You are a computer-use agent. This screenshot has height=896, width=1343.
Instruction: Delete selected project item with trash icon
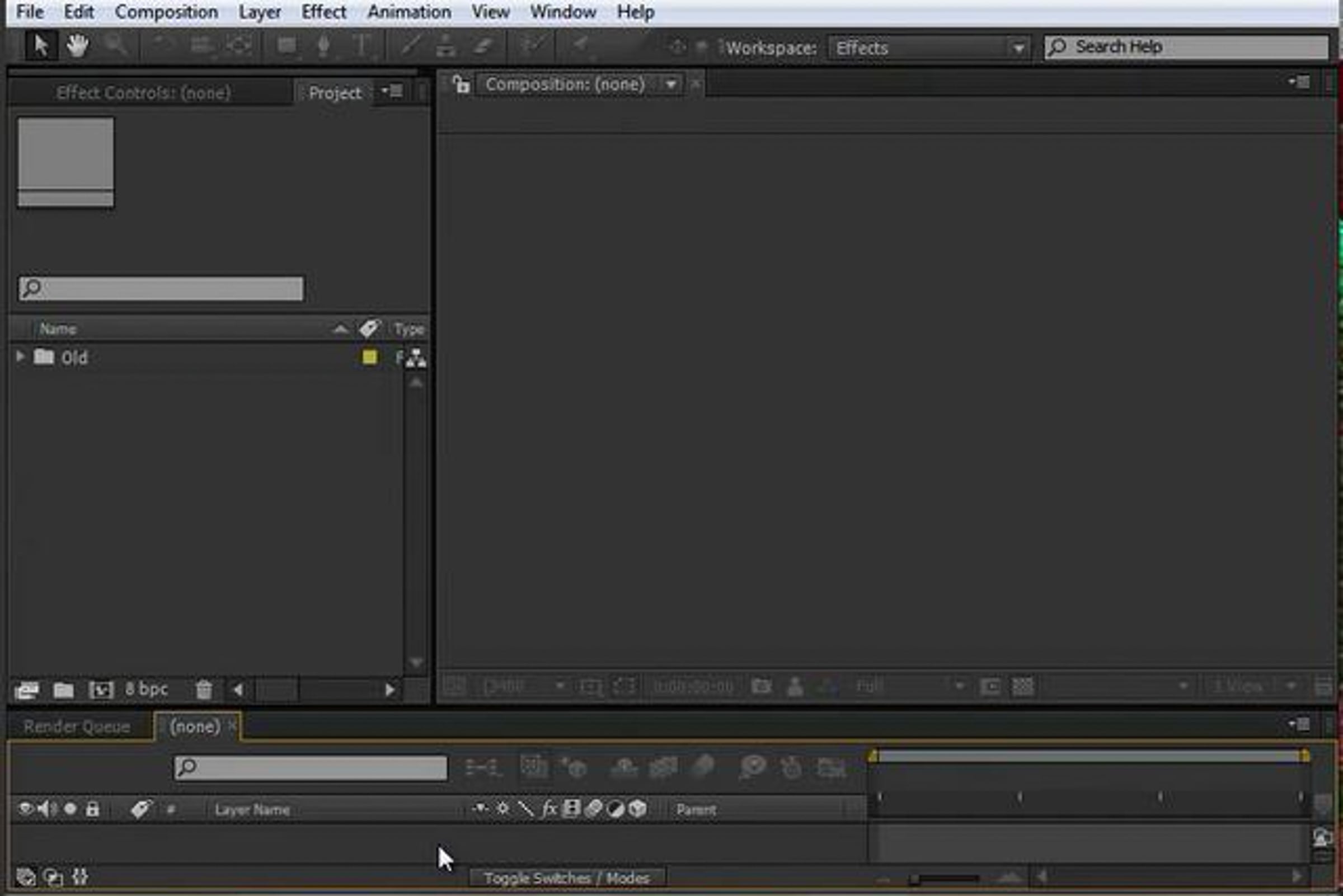coord(204,689)
